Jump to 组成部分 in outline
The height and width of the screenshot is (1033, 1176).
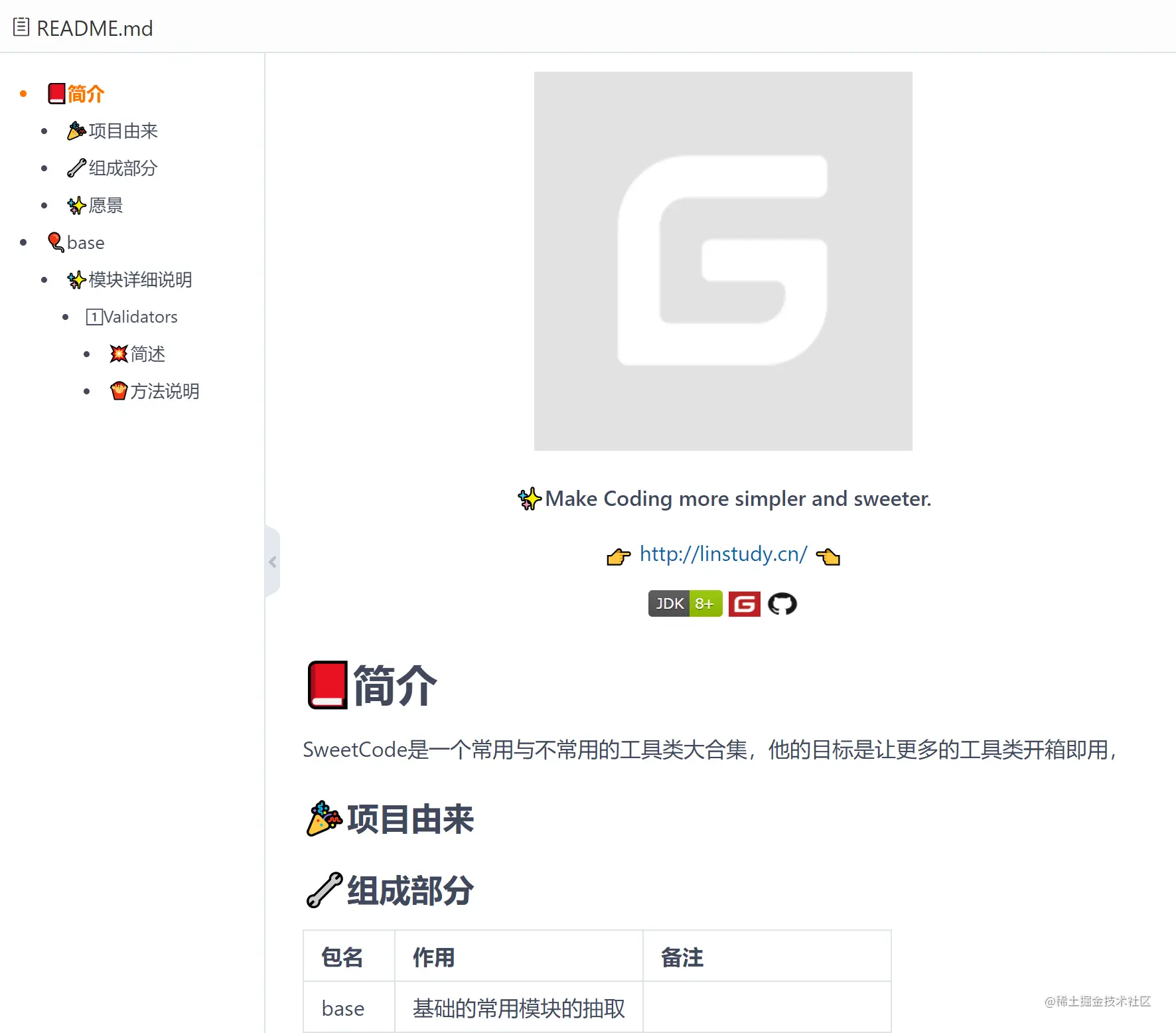point(112,168)
